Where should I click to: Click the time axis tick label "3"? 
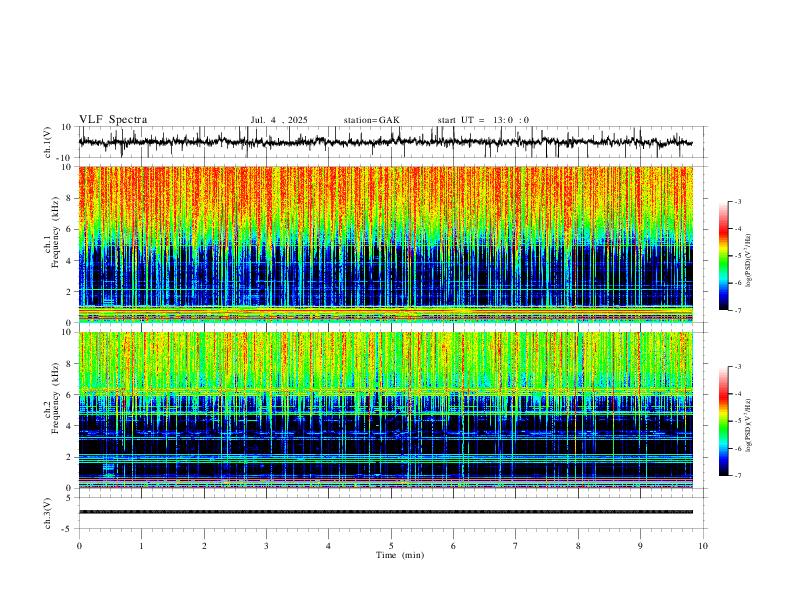click(266, 546)
